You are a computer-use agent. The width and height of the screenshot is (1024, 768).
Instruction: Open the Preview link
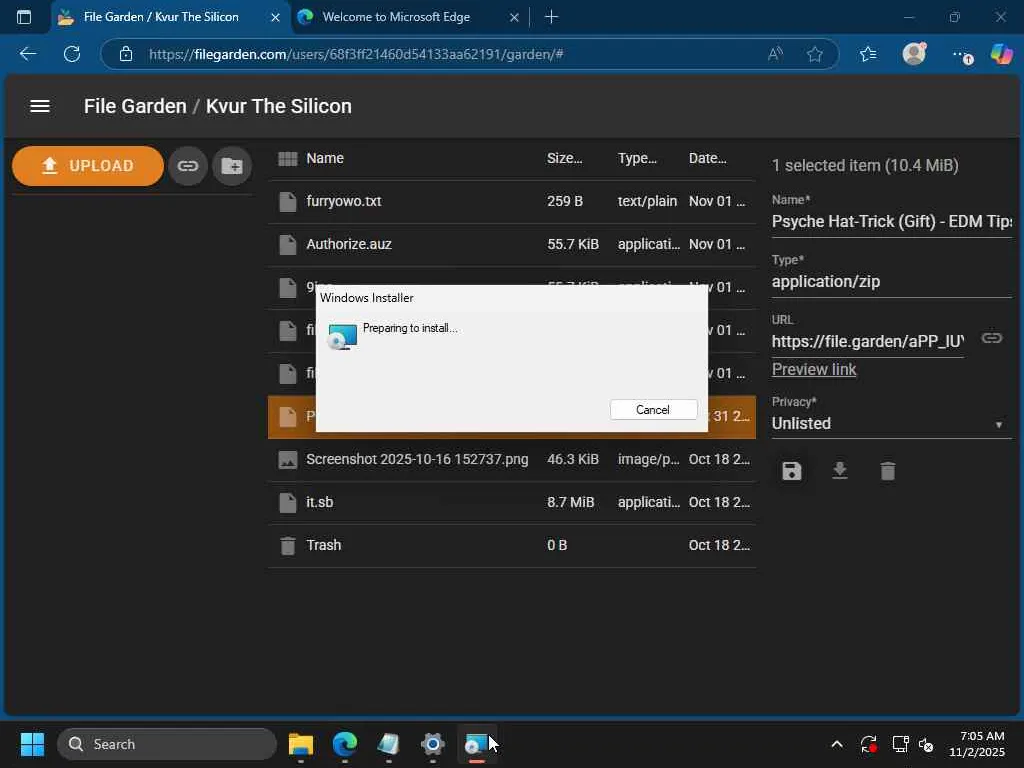point(814,369)
